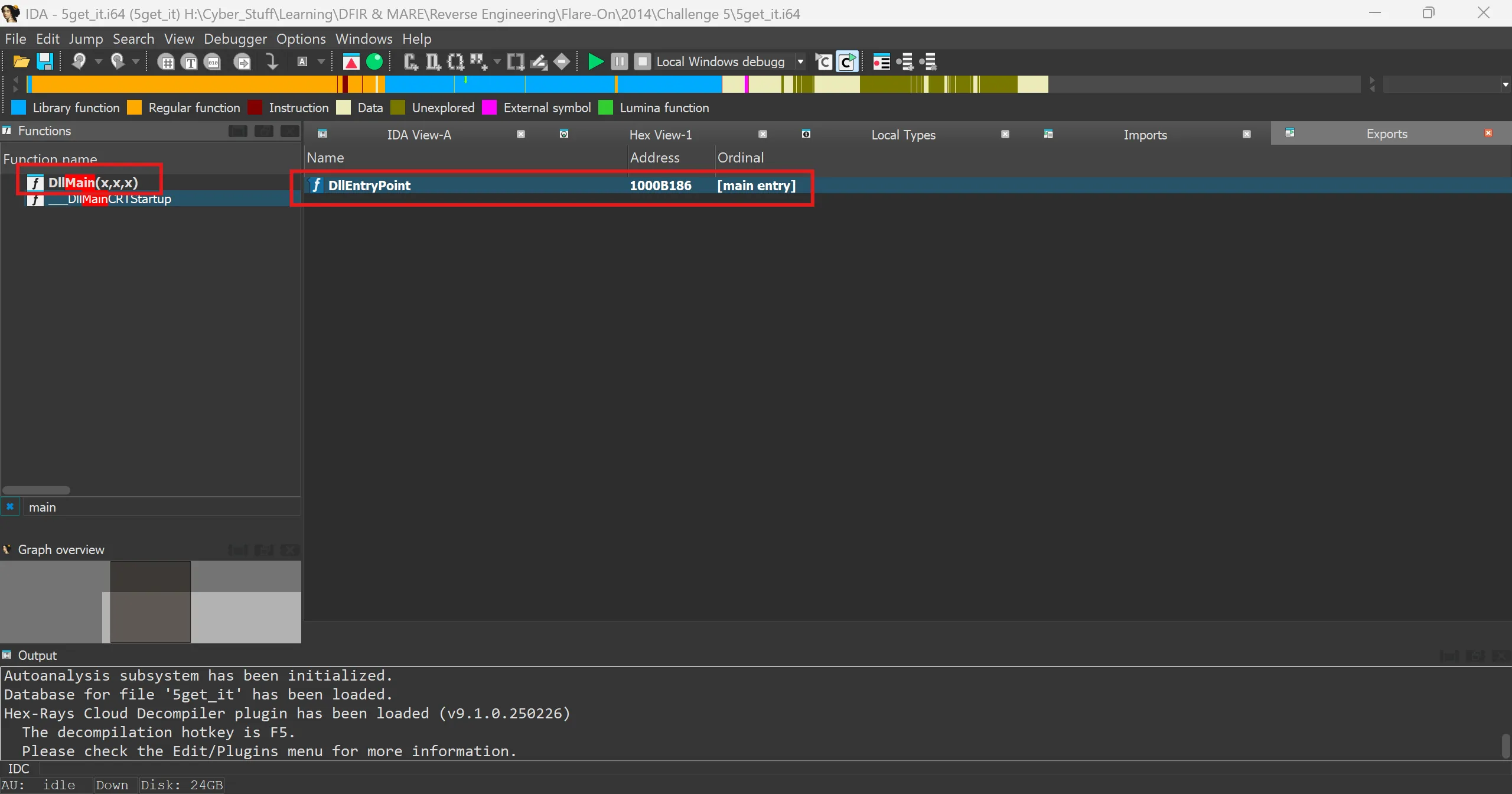Open the Local Windows debugger dropdown
The height and width of the screenshot is (794, 1512).
tap(800, 61)
